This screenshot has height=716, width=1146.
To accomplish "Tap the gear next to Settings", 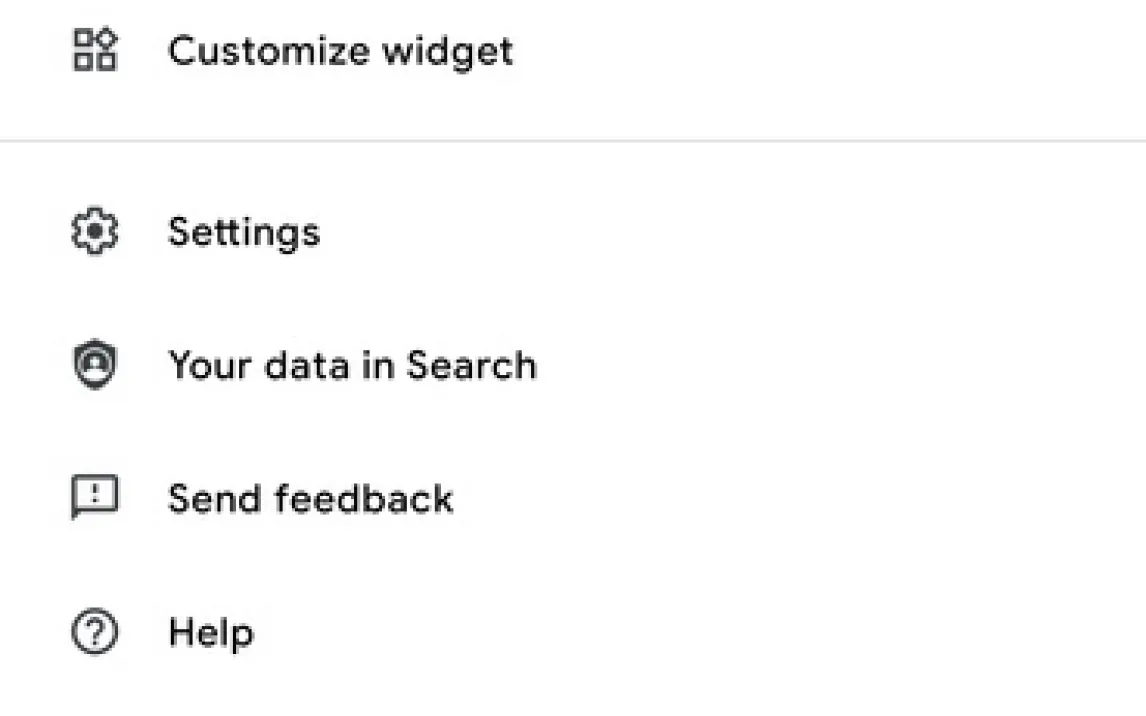I will tap(95, 232).
